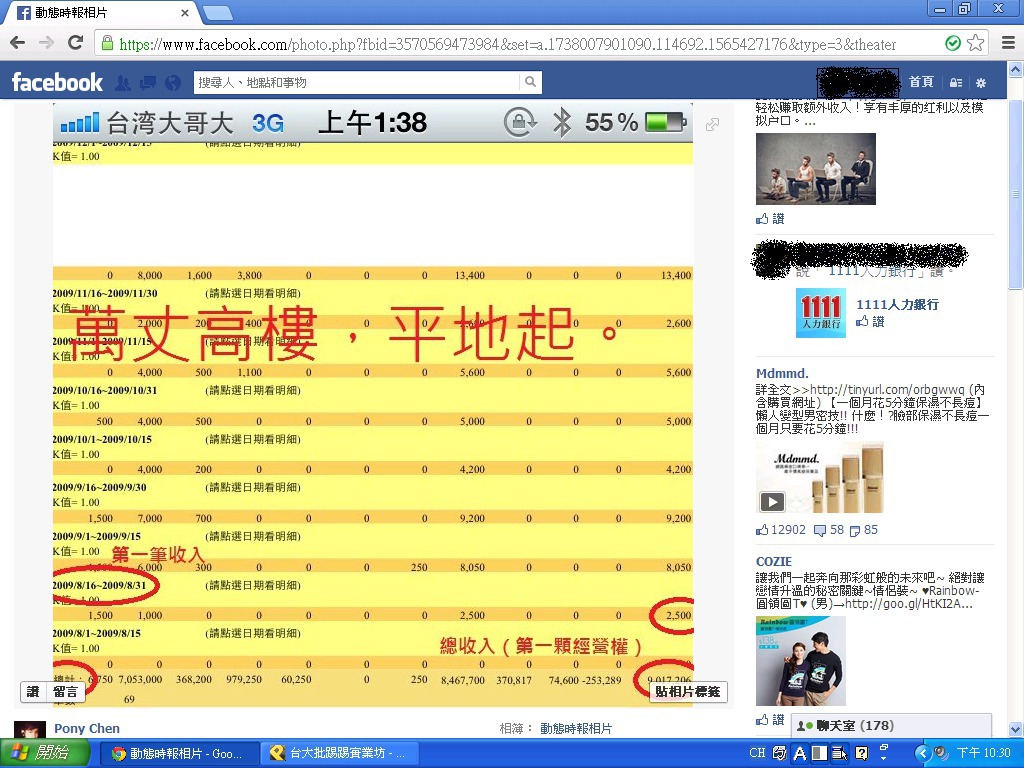
Task: Click the system clock 下午 10:30
Action: coord(984,753)
